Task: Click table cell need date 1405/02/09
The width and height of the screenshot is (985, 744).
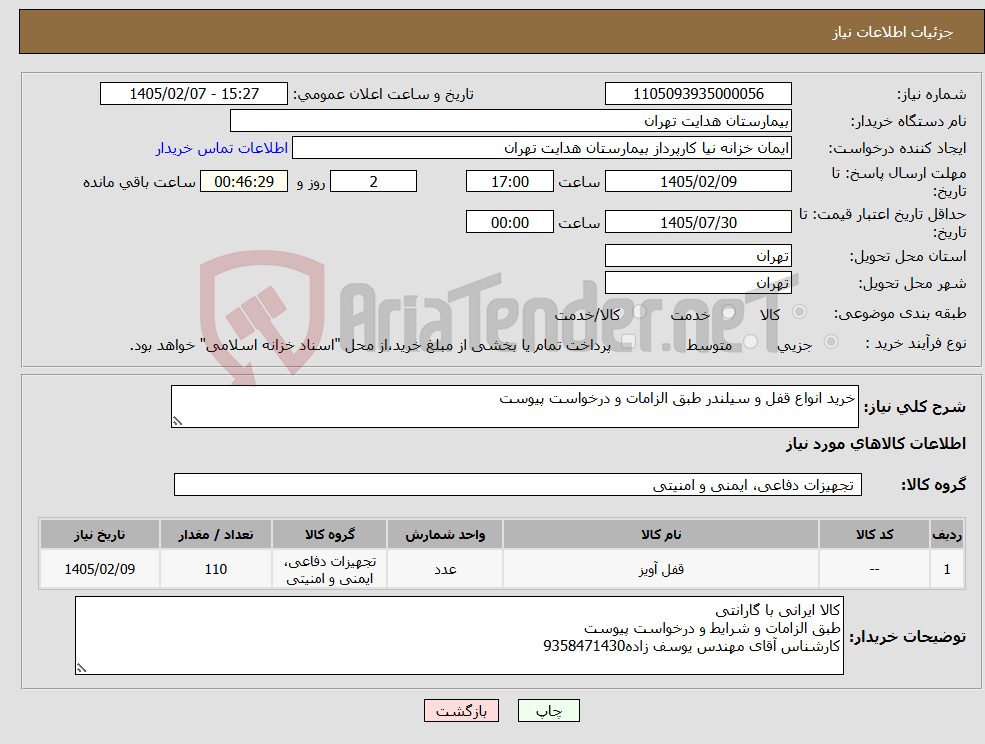Action: click(99, 569)
